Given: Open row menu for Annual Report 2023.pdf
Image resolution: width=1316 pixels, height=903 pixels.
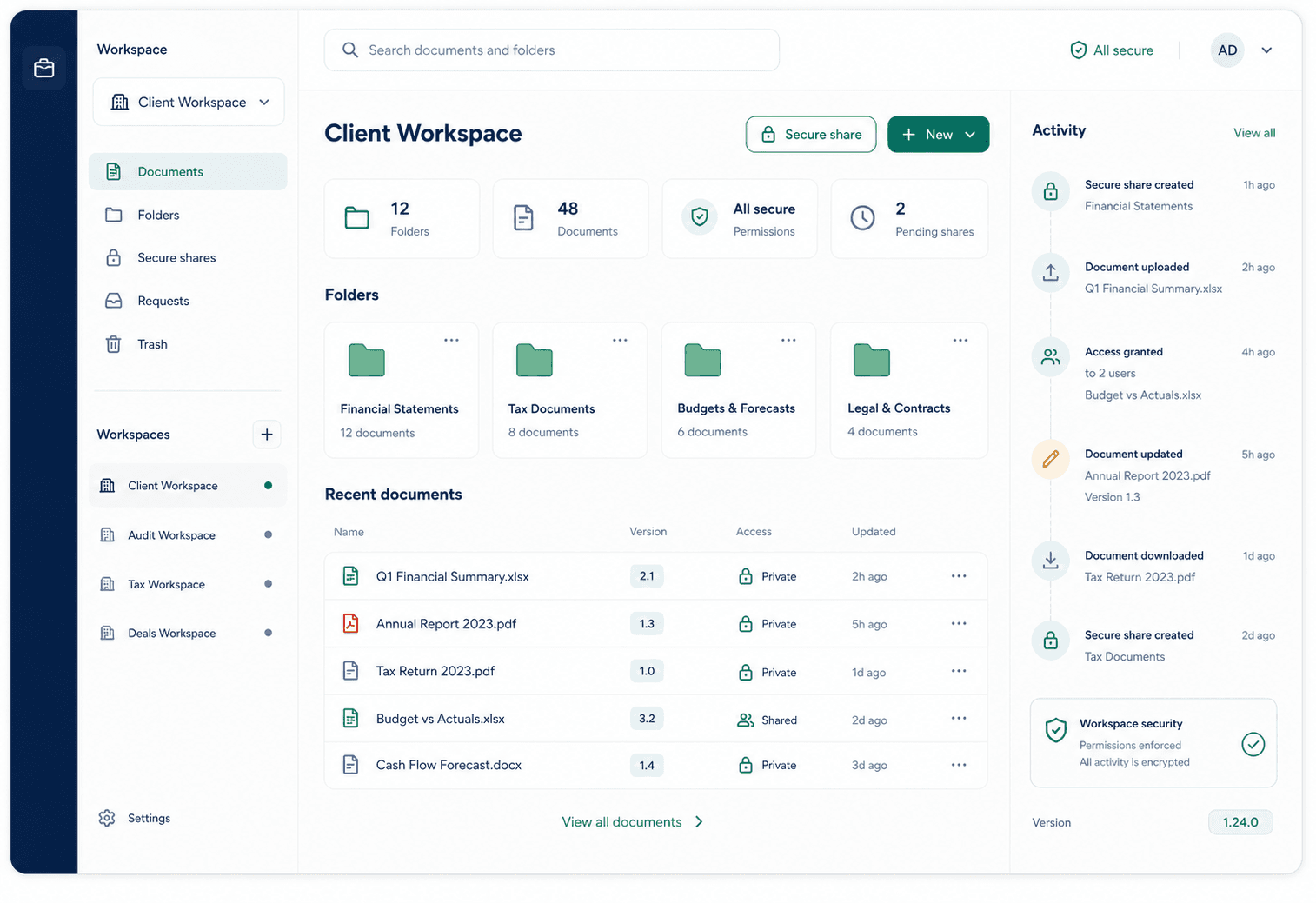Looking at the screenshot, I should tap(959, 623).
